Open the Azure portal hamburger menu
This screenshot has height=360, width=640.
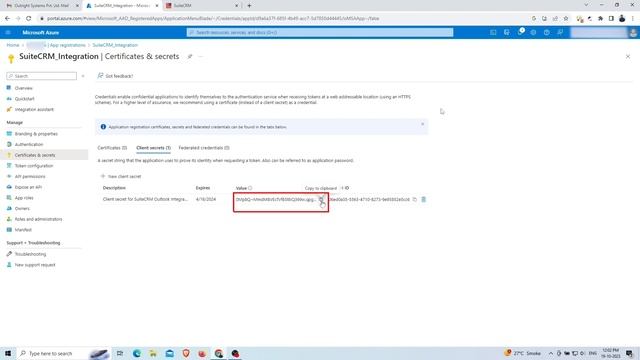click(8, 32)
